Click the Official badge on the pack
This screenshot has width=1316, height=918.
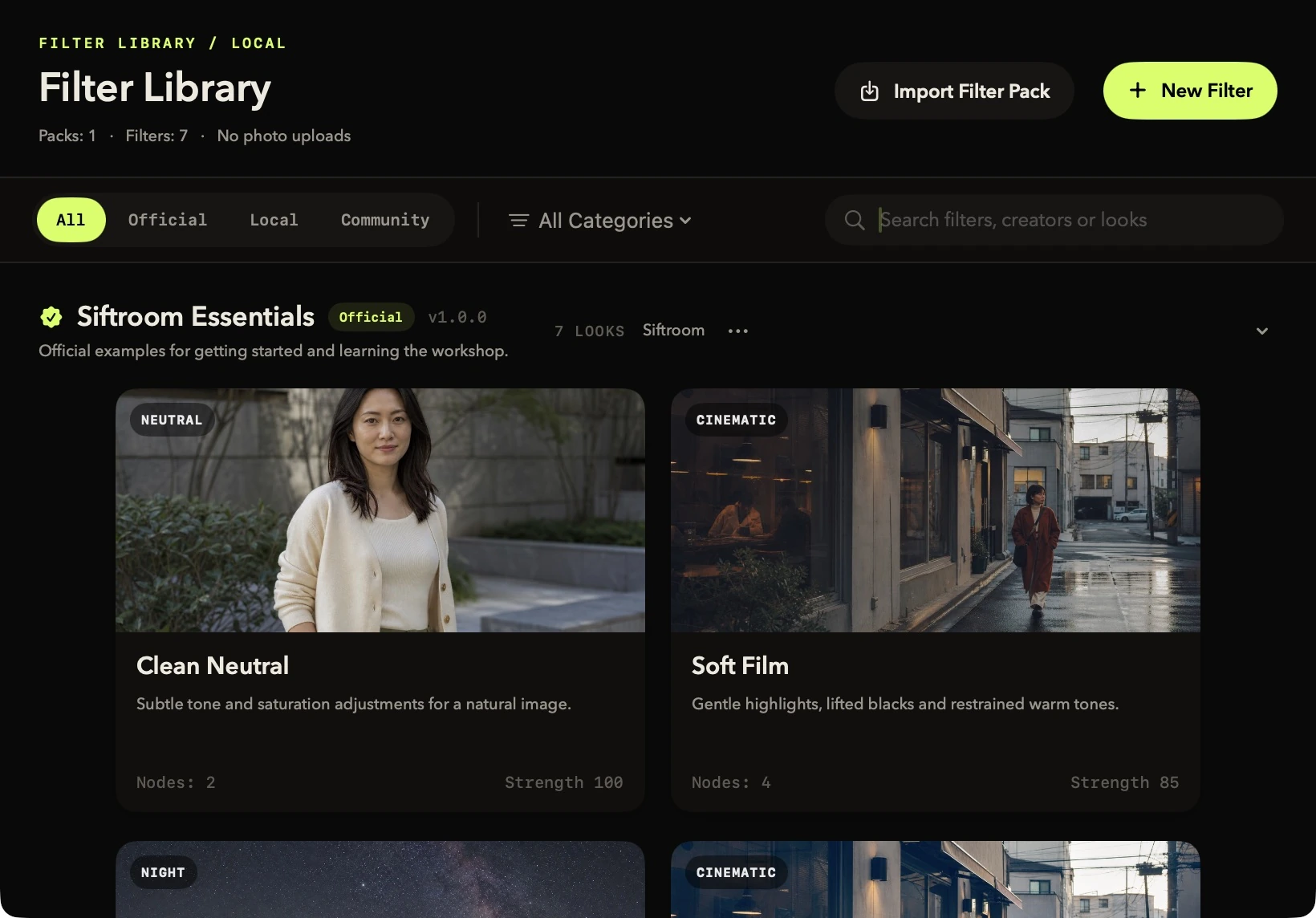click(371, 317)
